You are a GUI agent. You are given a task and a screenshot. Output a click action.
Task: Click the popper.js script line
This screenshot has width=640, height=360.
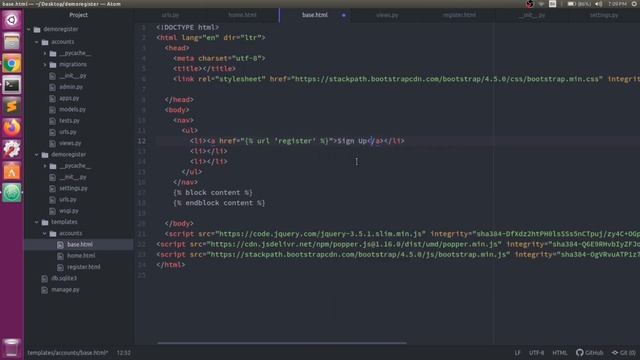point(398,244)
